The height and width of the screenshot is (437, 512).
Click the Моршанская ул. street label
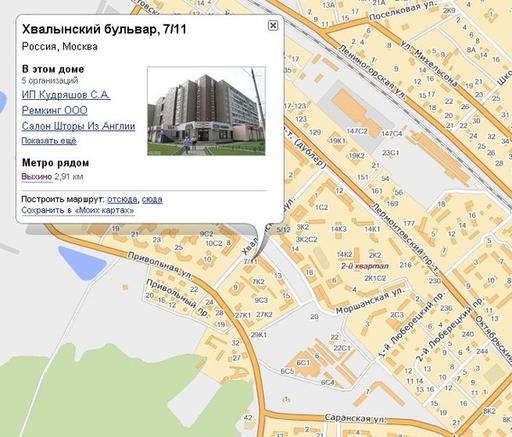(x=369, y=301)
